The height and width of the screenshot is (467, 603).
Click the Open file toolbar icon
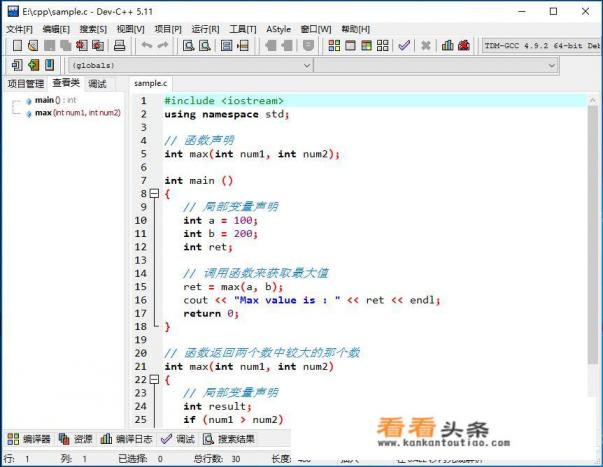33,45
